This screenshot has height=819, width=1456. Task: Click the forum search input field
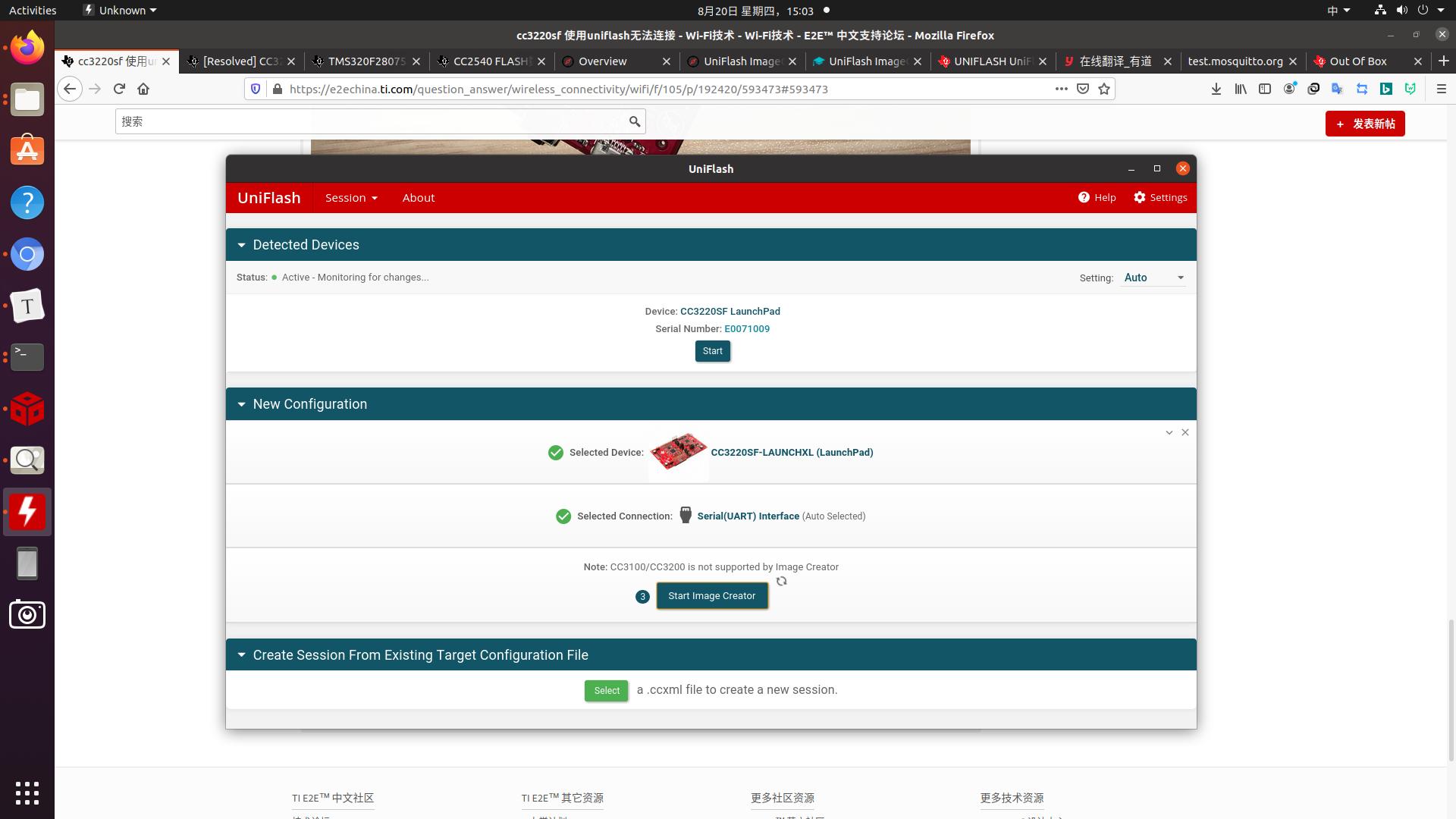(372, 121)
